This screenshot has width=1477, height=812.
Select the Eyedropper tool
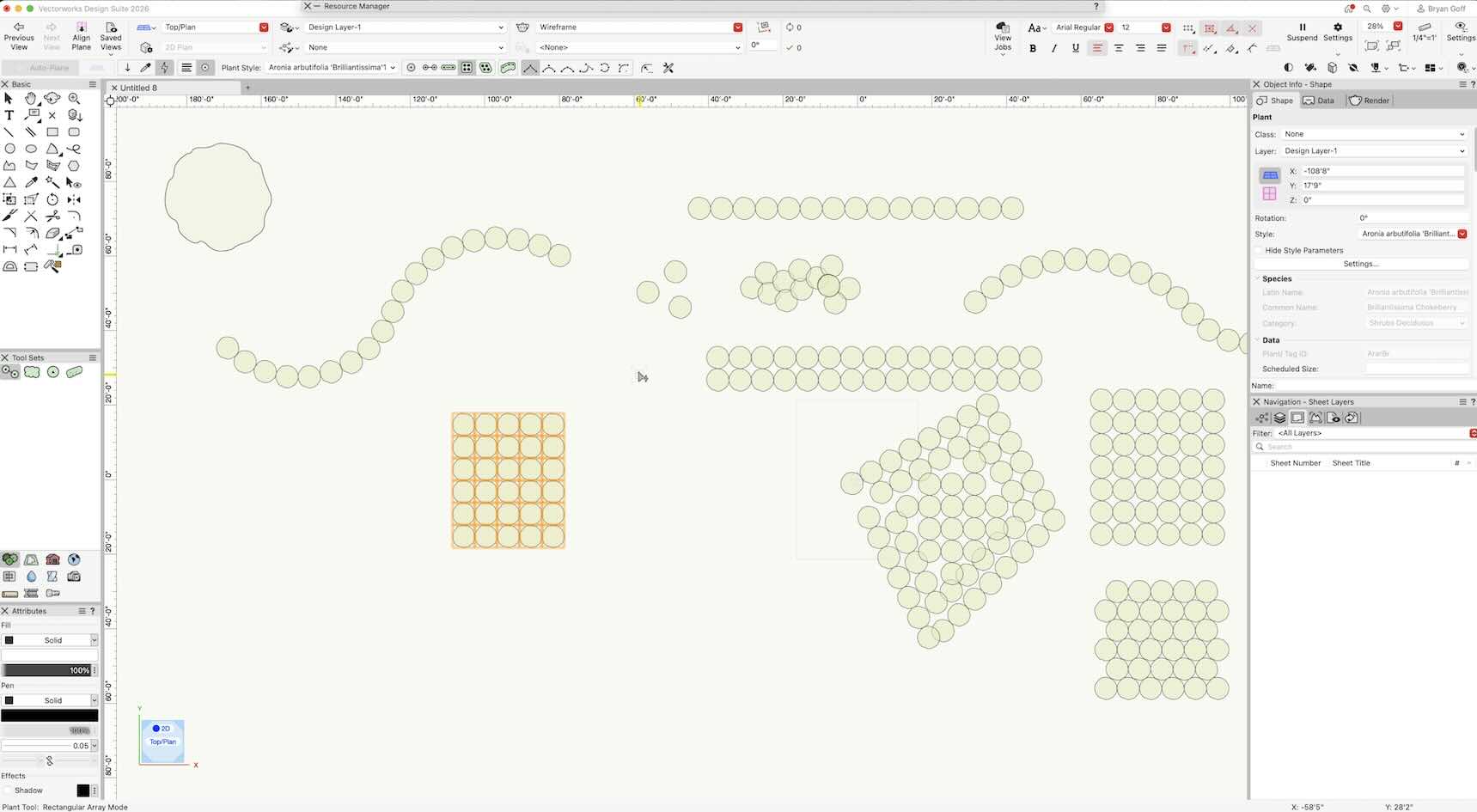31,182
